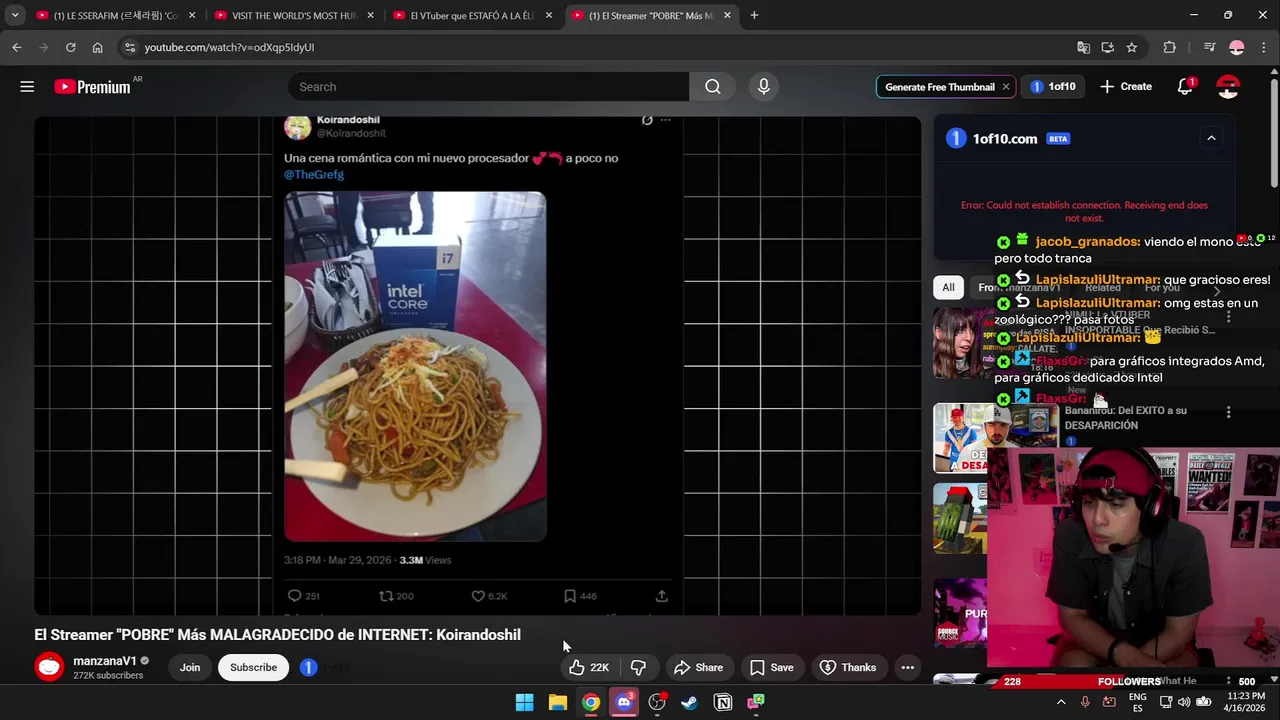Open Discord from the taskbar

coord(624,702)
